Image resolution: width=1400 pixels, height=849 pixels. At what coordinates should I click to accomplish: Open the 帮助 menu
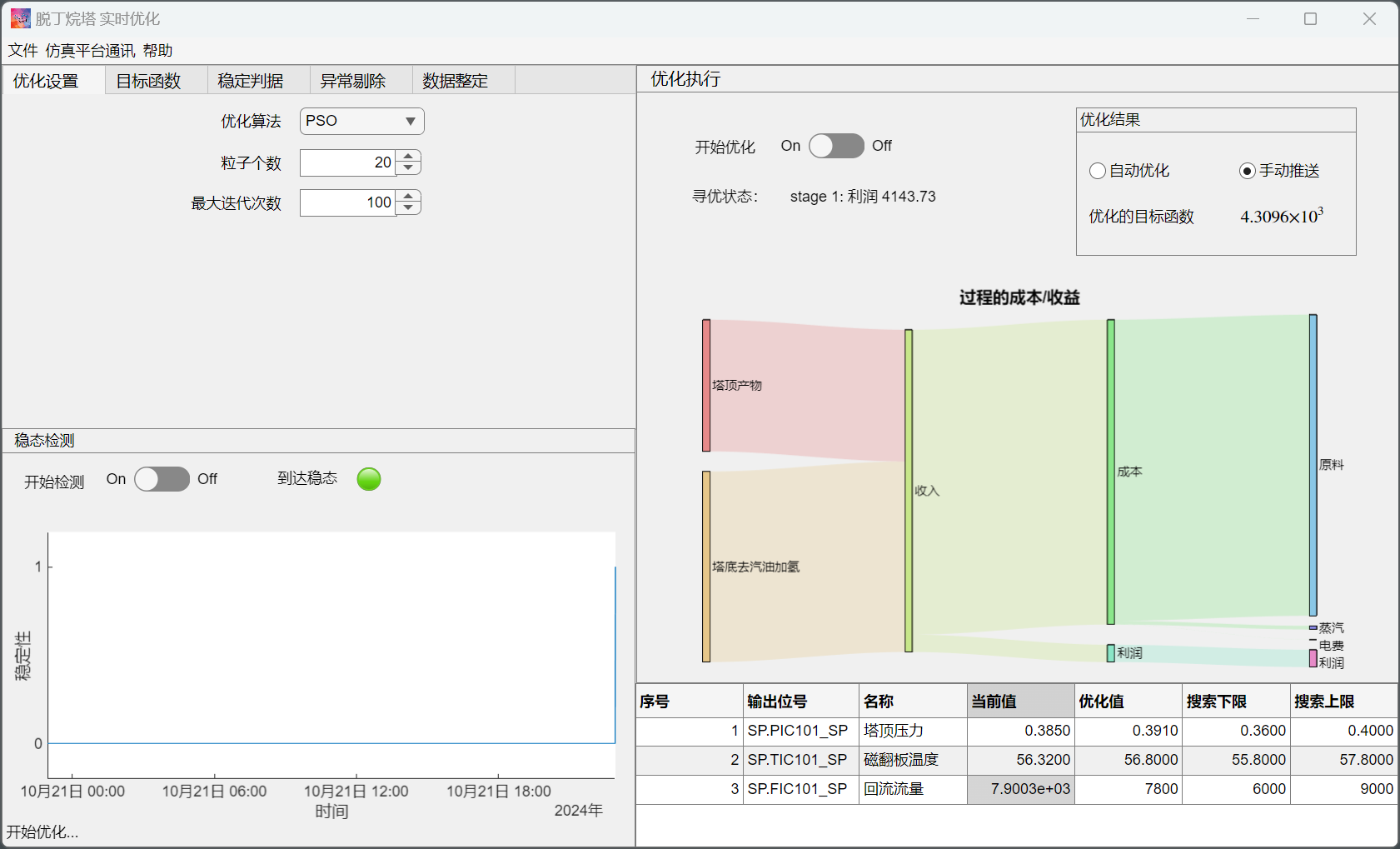click(x=157, y=51)
